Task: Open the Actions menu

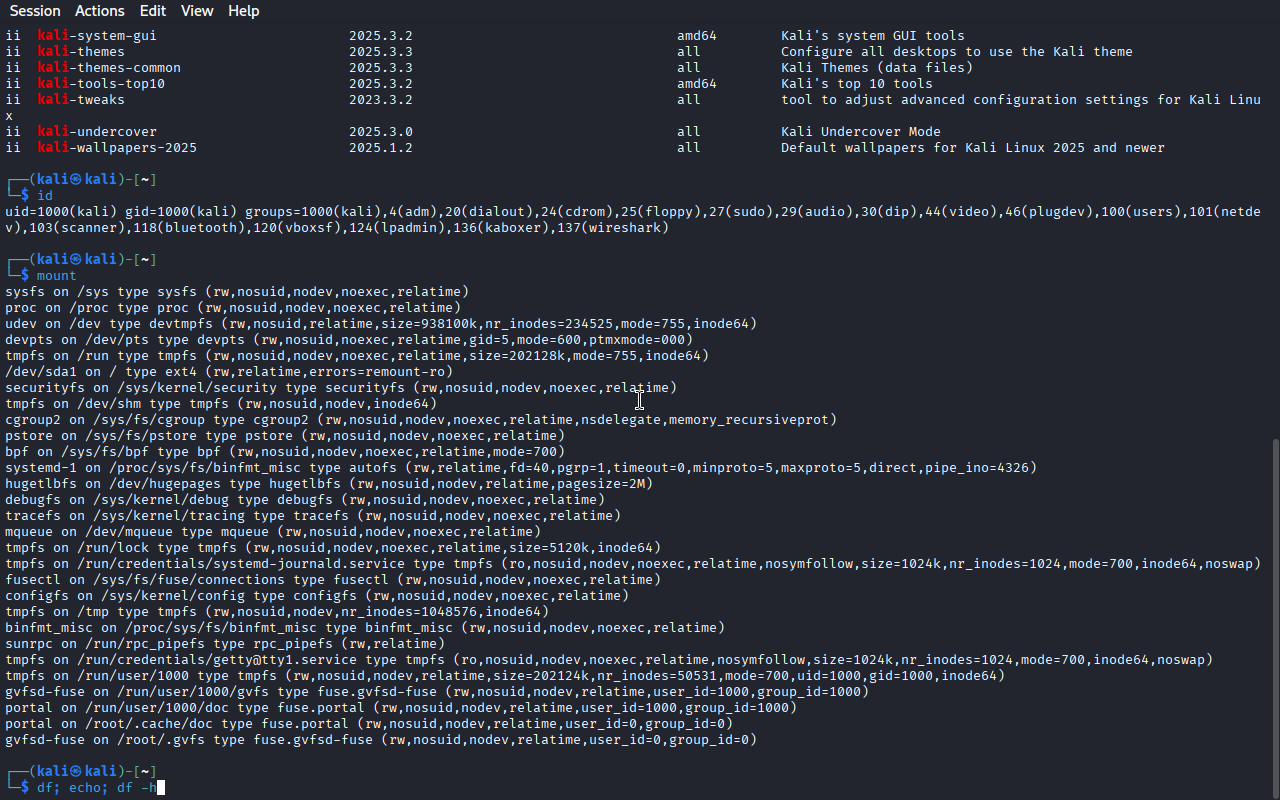Action: click(100, 11)
